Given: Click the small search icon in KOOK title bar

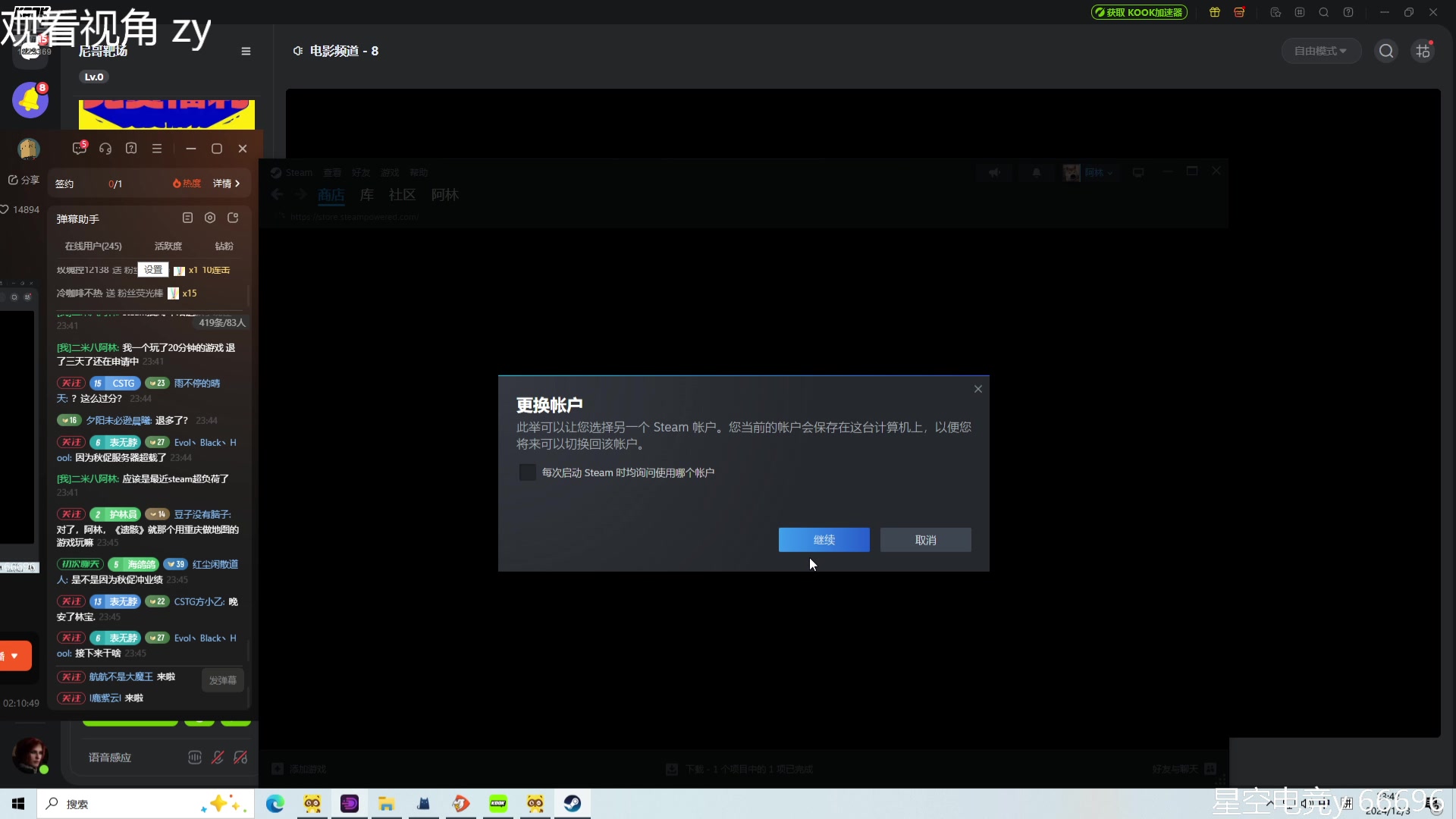Looking at the screenshot, I should 1324,12.
